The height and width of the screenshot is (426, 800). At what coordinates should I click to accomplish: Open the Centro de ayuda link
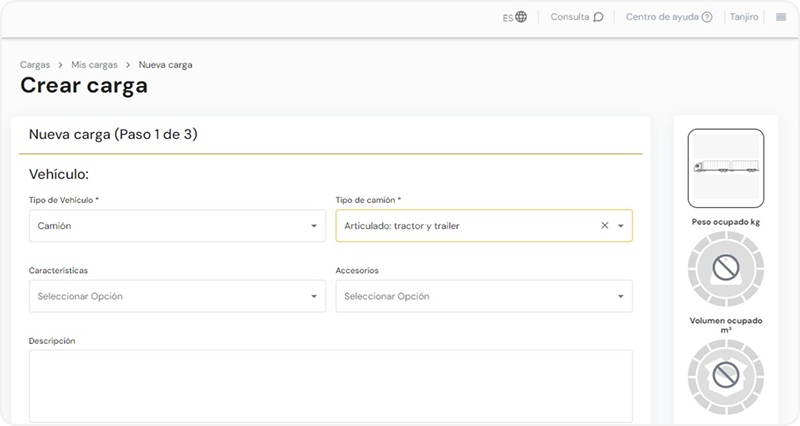click(x=662, y=17)
